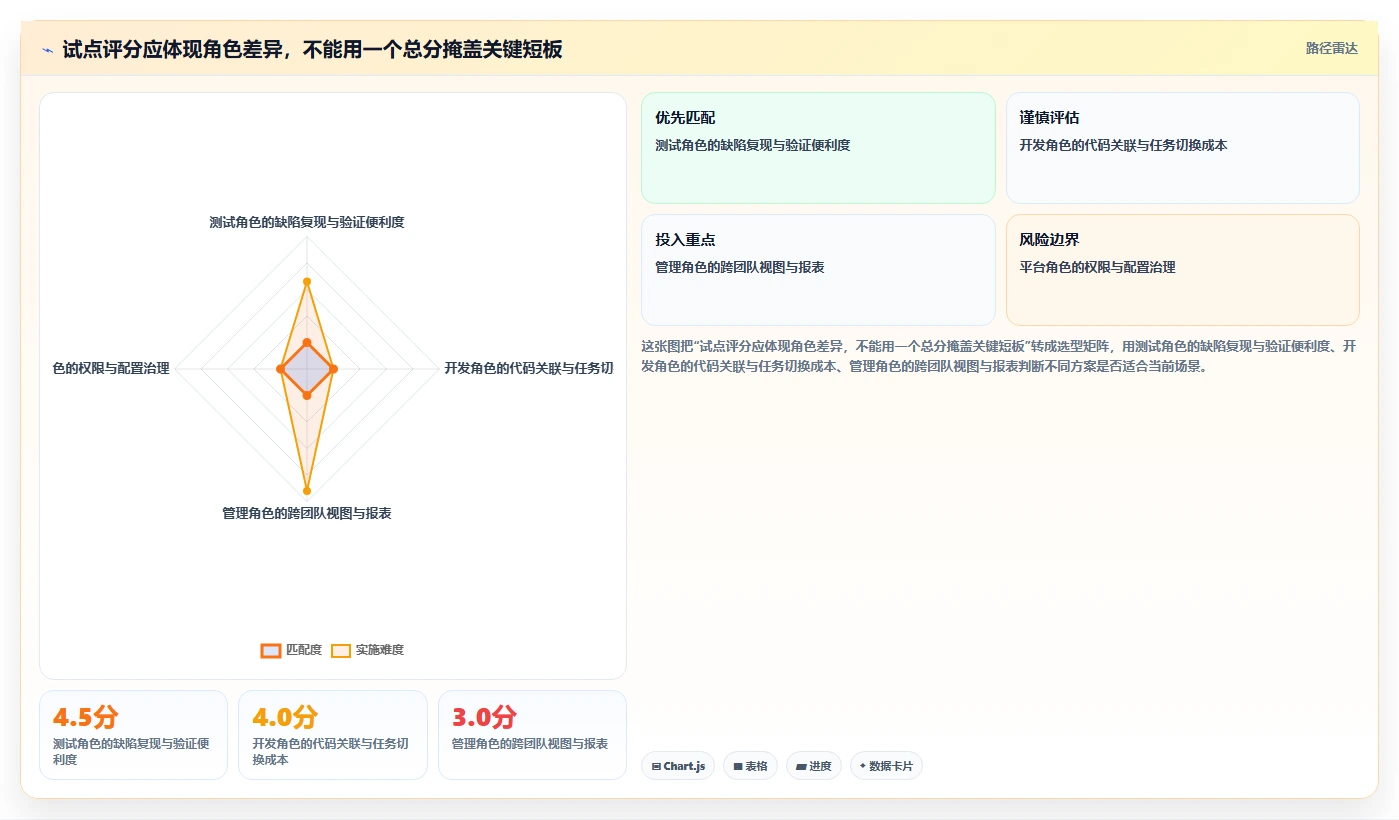Screen dimensions: 1399x820
Task: Click the 3.0分 score card
Action: (x=532, y=735)
